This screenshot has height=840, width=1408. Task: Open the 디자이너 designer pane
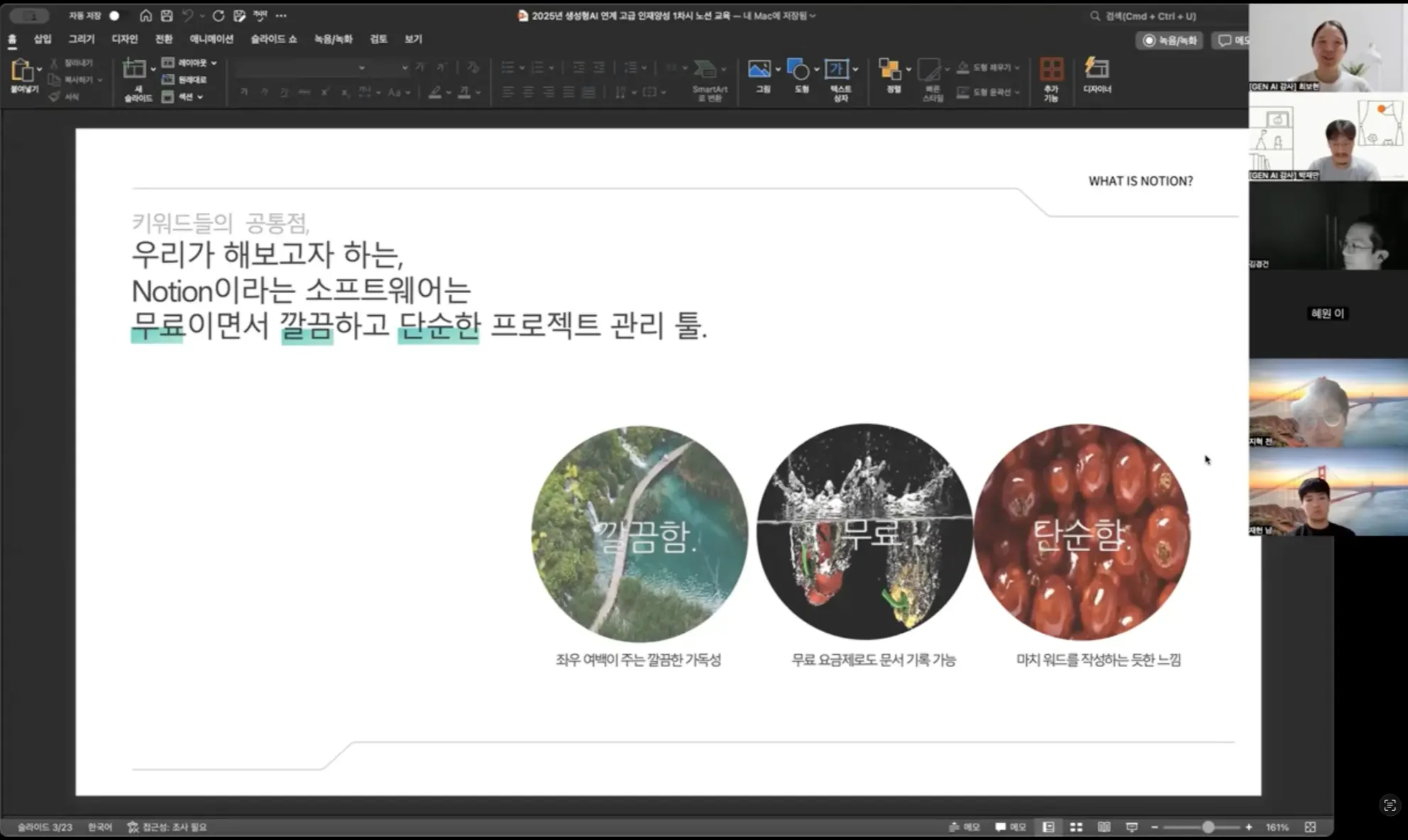pyautogui.click(x=1096, y=70)
